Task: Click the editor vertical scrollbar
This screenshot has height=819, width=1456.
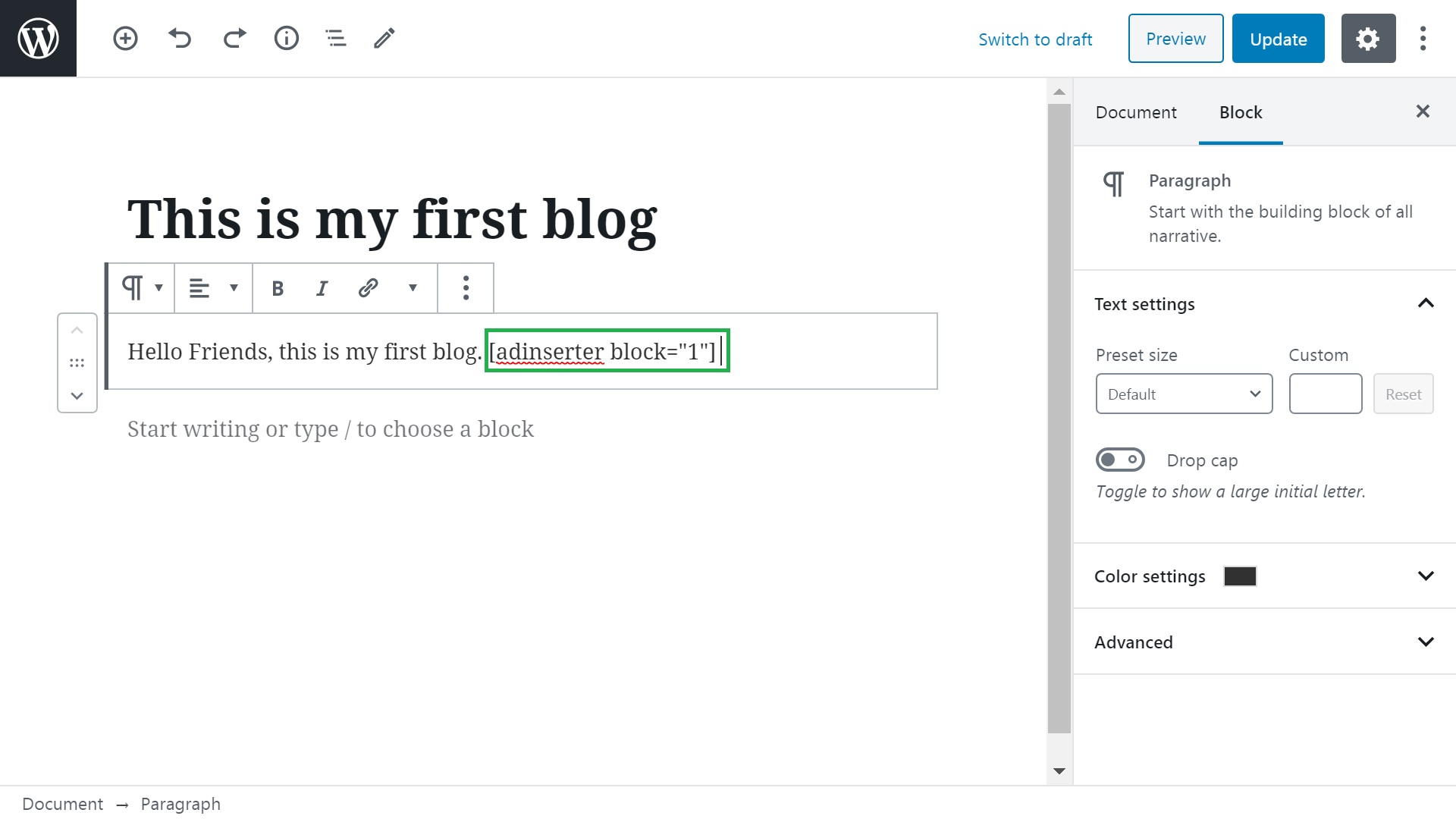Action: pos(1059,419)
